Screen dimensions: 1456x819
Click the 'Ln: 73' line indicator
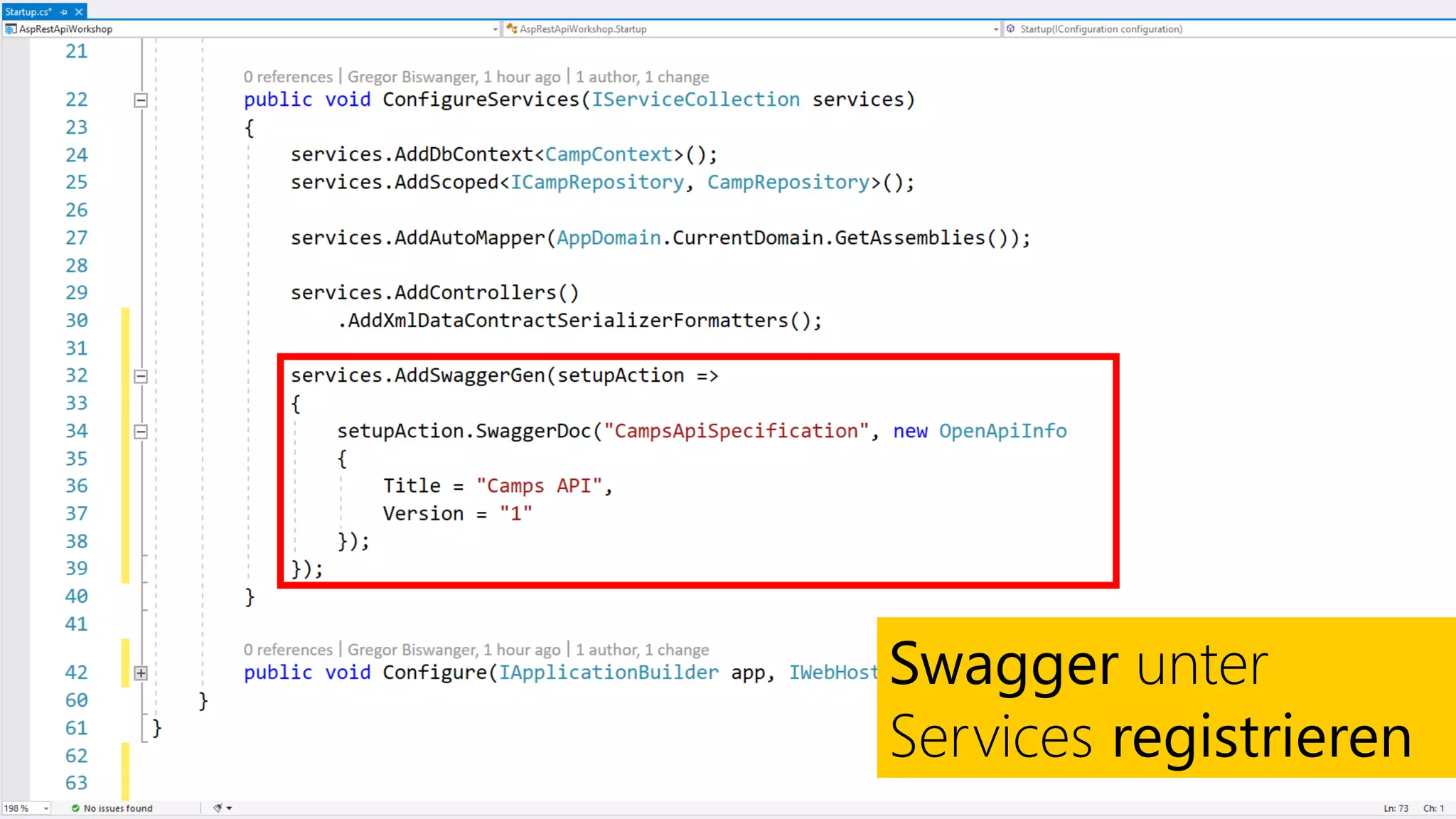pos(1396,808)
